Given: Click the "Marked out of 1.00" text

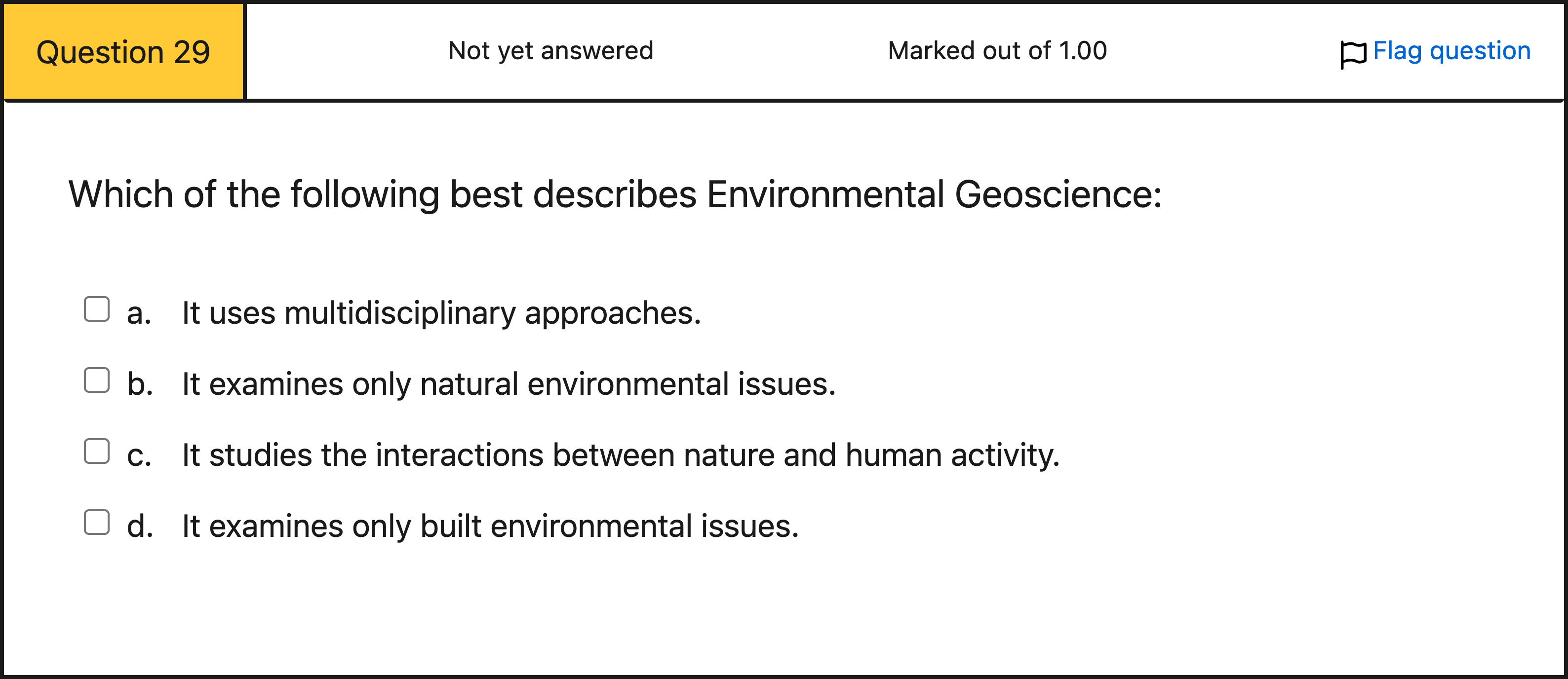Looking at the screenshot, I should point(997,50).
